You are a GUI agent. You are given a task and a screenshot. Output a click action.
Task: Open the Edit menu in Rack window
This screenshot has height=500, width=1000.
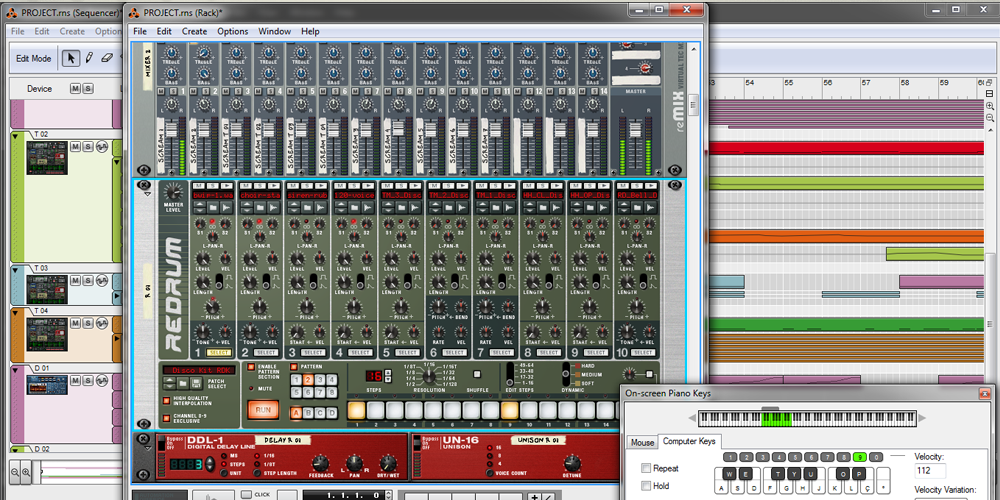[x=164, y=31]
